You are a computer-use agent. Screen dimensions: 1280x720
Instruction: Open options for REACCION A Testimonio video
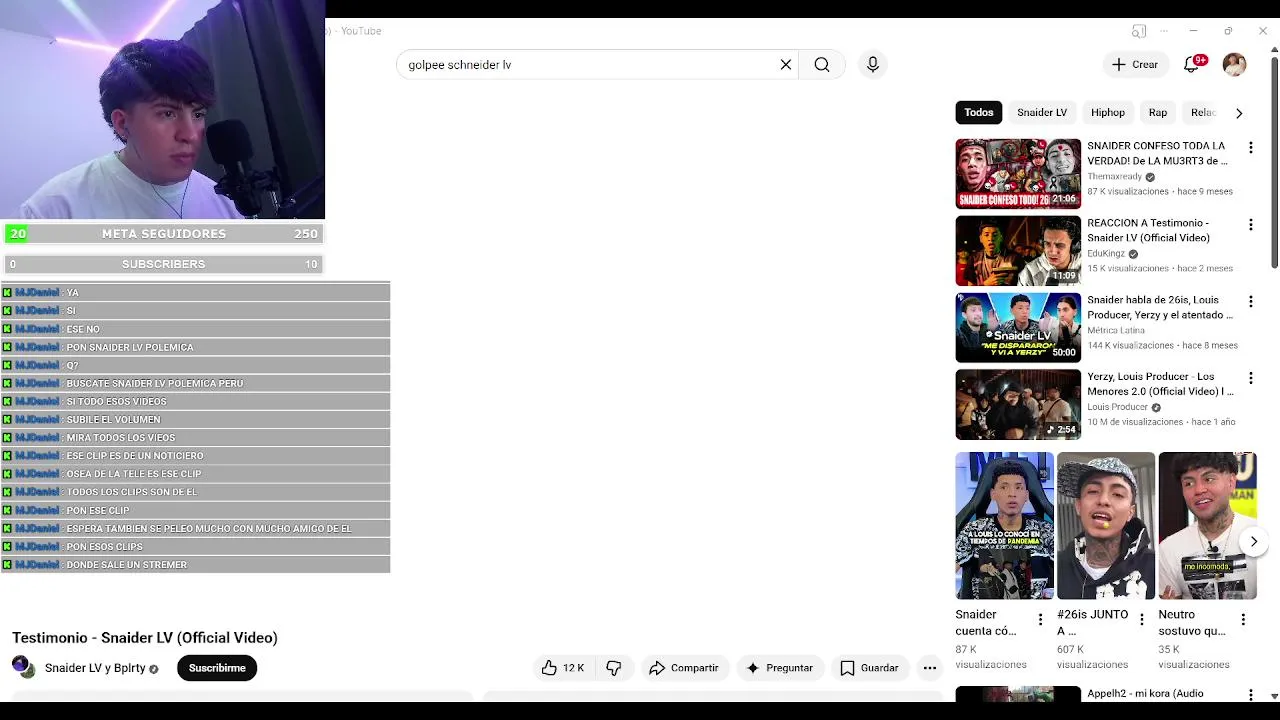[x=1250, y=225]
